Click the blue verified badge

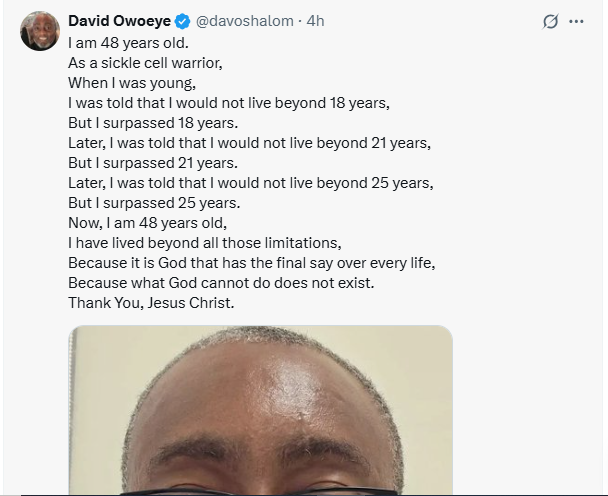(x=184, y=21)
